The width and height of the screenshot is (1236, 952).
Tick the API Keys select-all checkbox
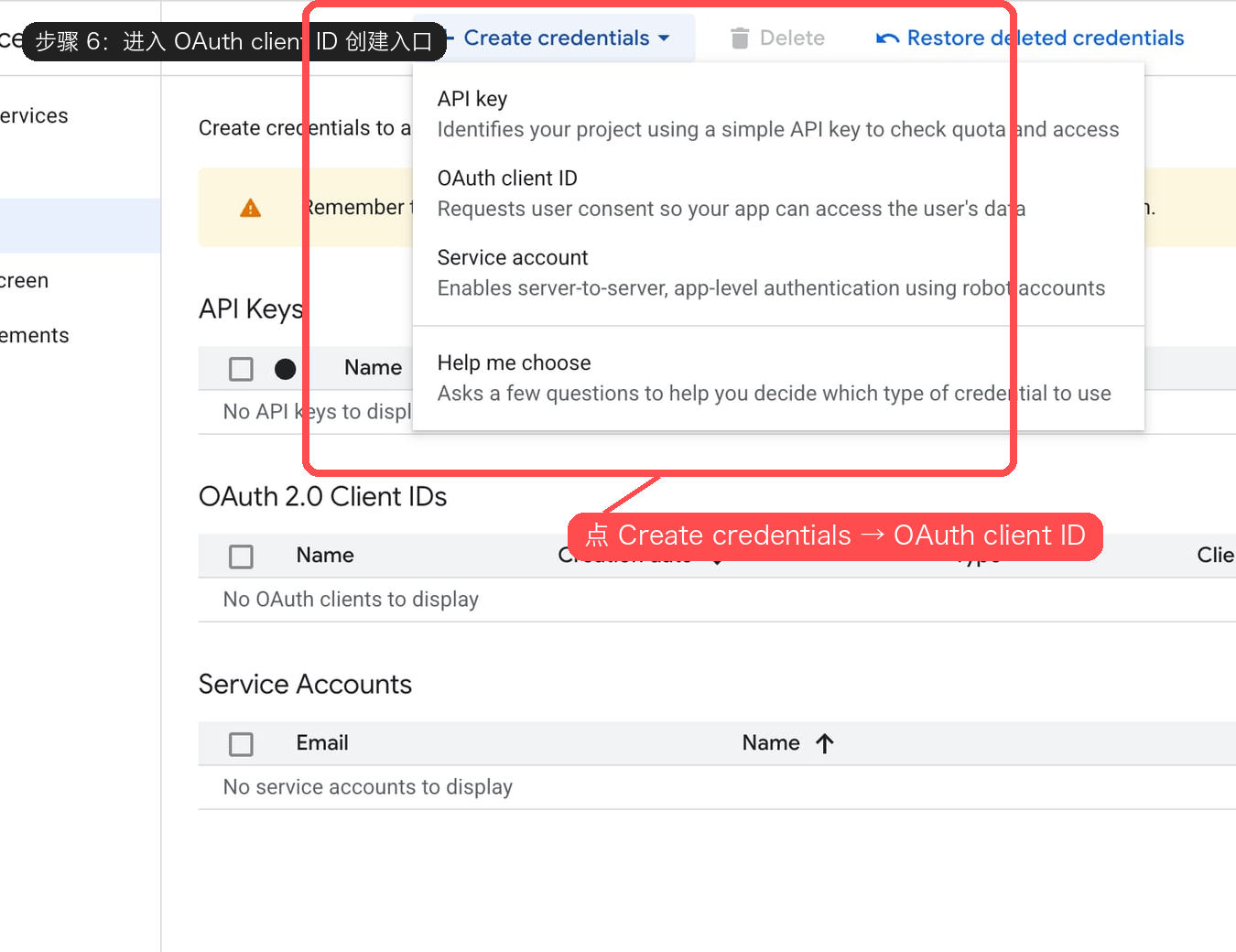[x=241, y=369]
